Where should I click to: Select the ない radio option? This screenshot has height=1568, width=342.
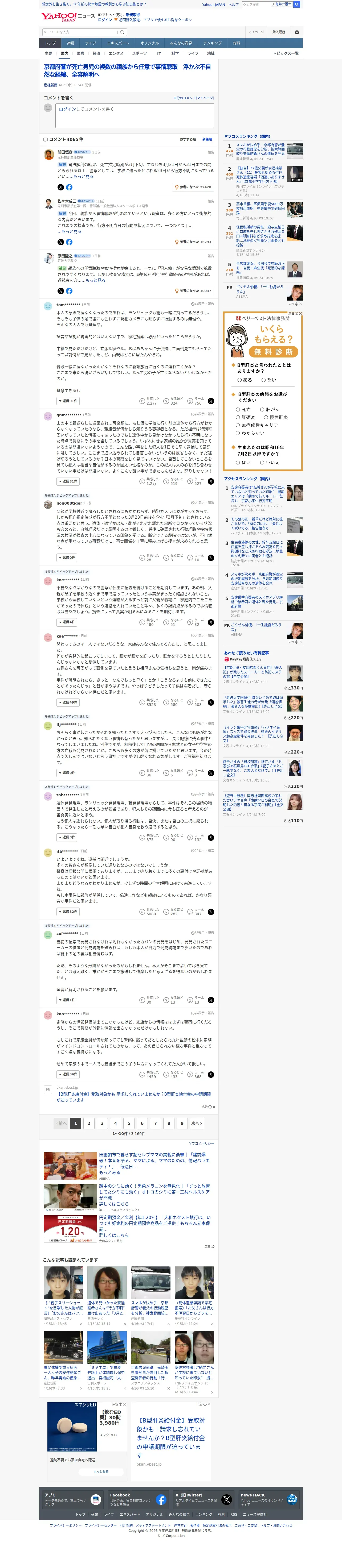click(263, 380)
